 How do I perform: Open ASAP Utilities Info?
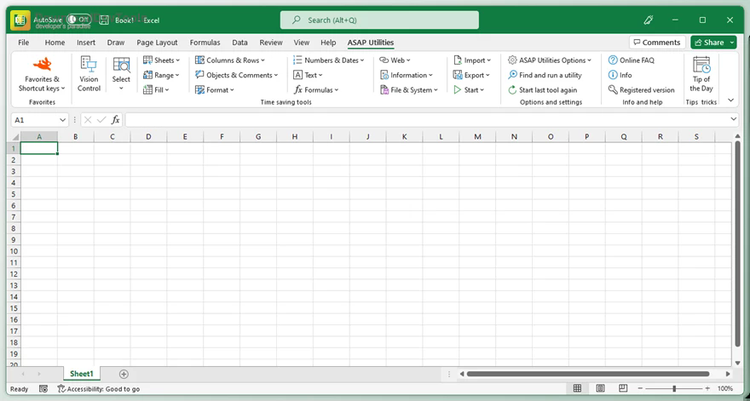pos(620,75)
